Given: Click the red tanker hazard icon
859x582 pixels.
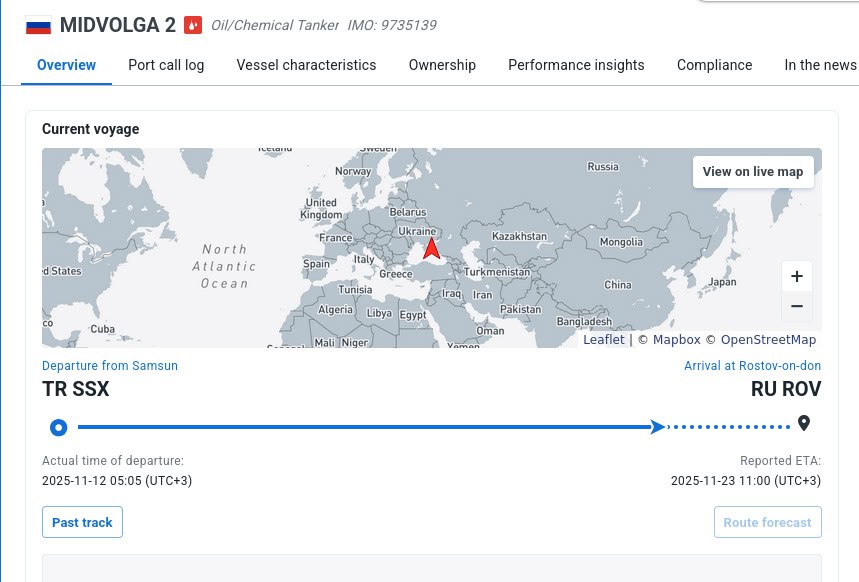Looking at the screenshot, I should 194,25.
